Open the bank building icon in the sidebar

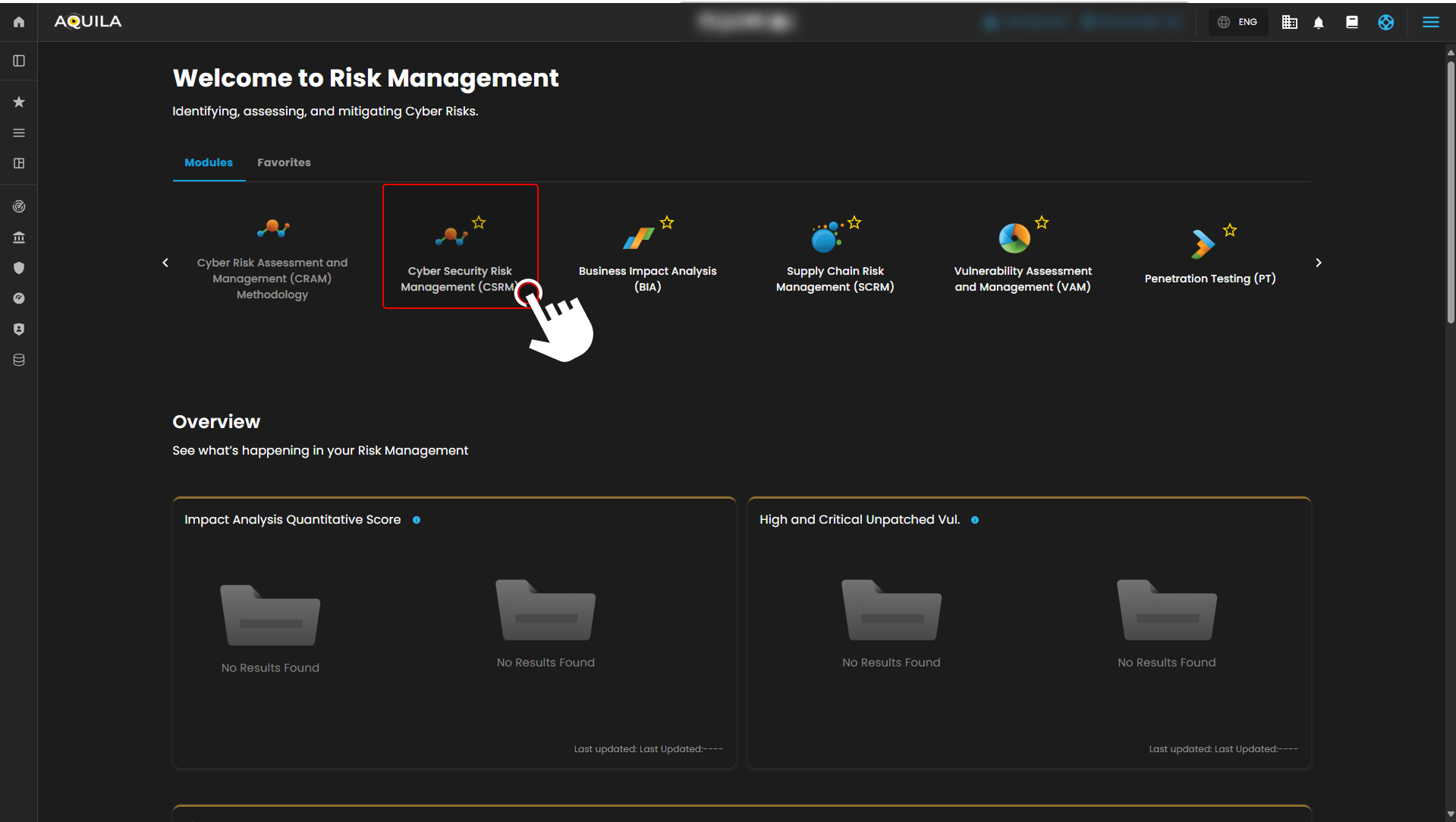pyautogui.click(x=19, y=238)
